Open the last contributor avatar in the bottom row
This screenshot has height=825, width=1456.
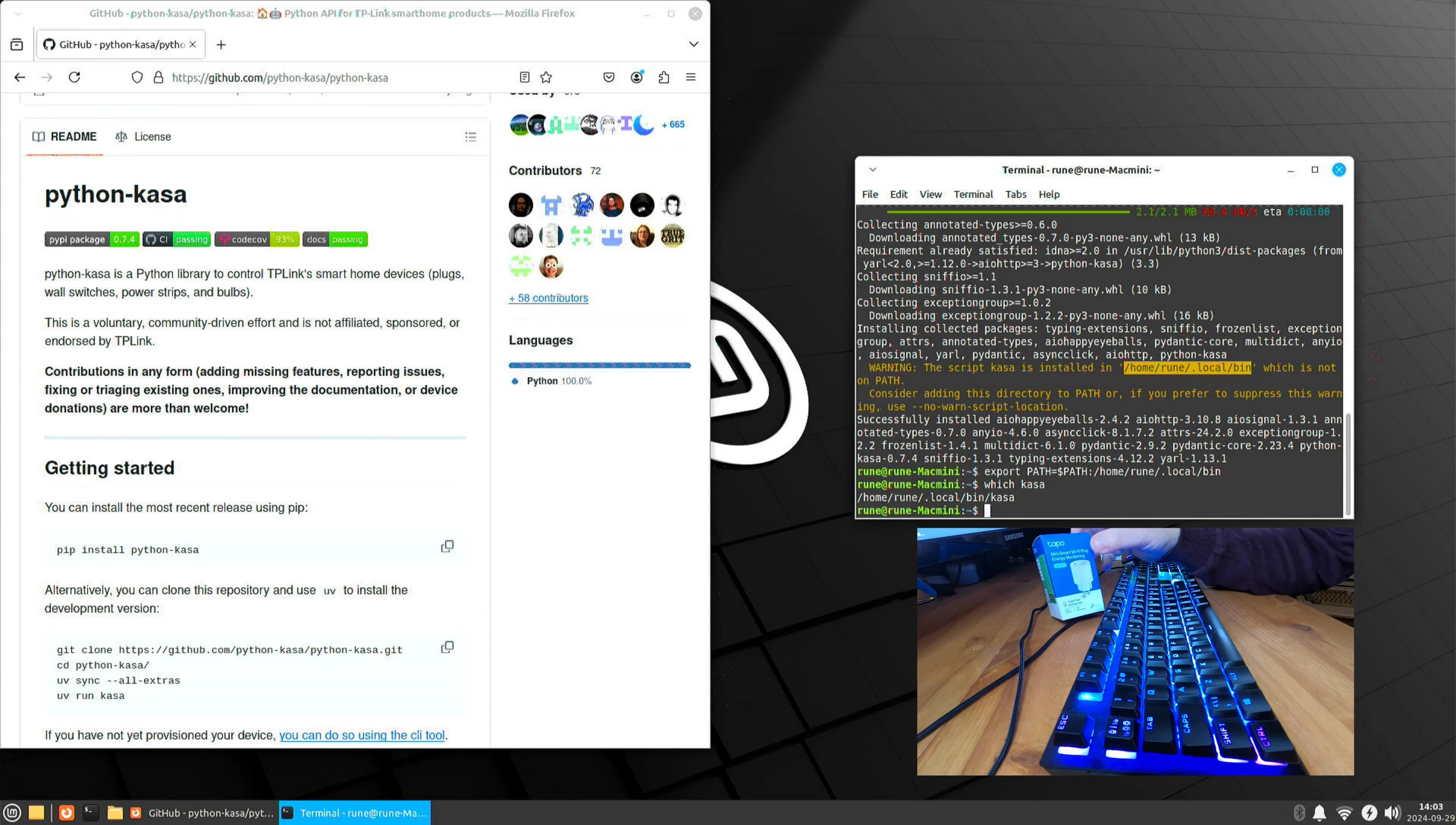click(x=551, y=266)
